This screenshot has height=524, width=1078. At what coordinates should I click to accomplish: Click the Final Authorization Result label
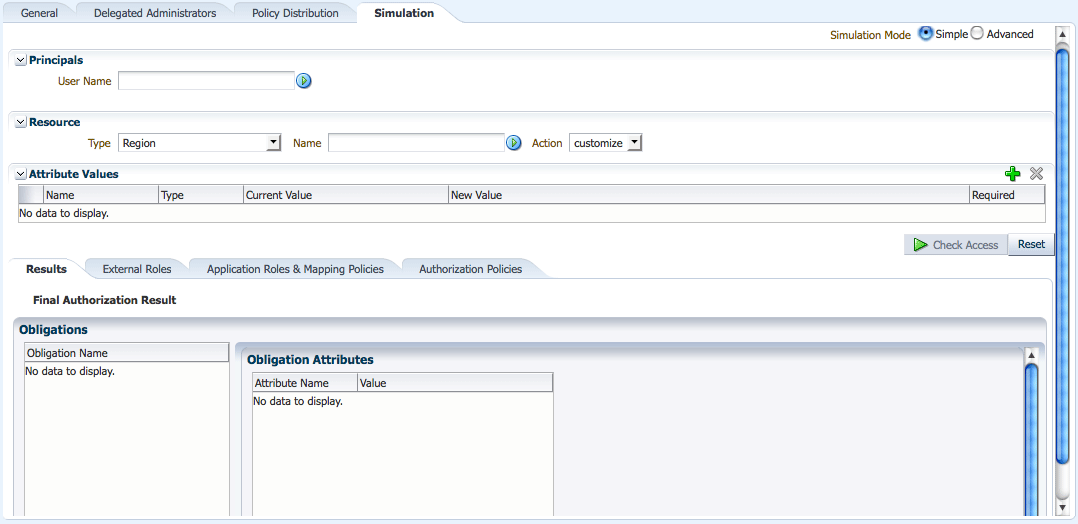tap(104, 300)
